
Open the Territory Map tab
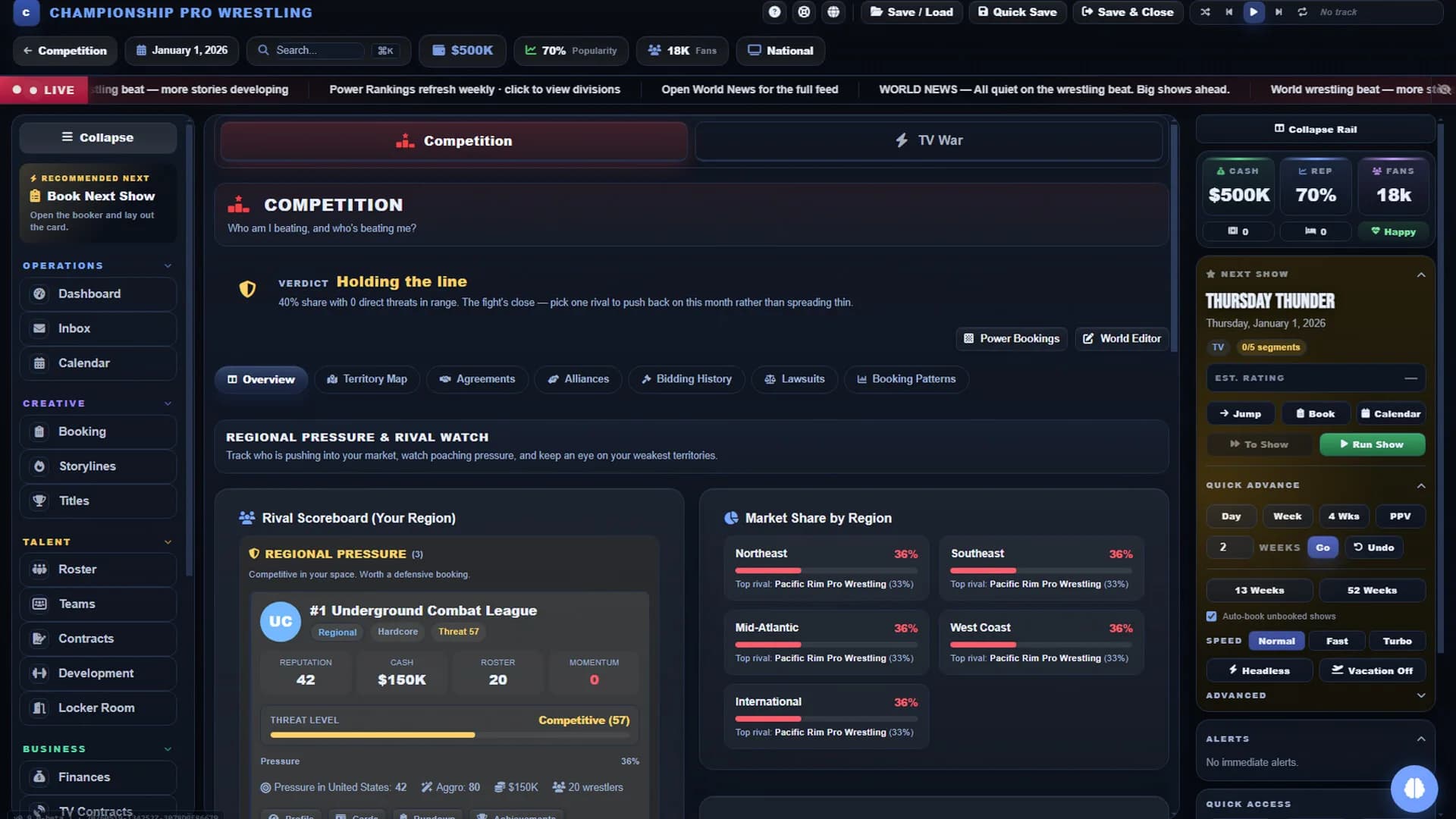[367, 379]
